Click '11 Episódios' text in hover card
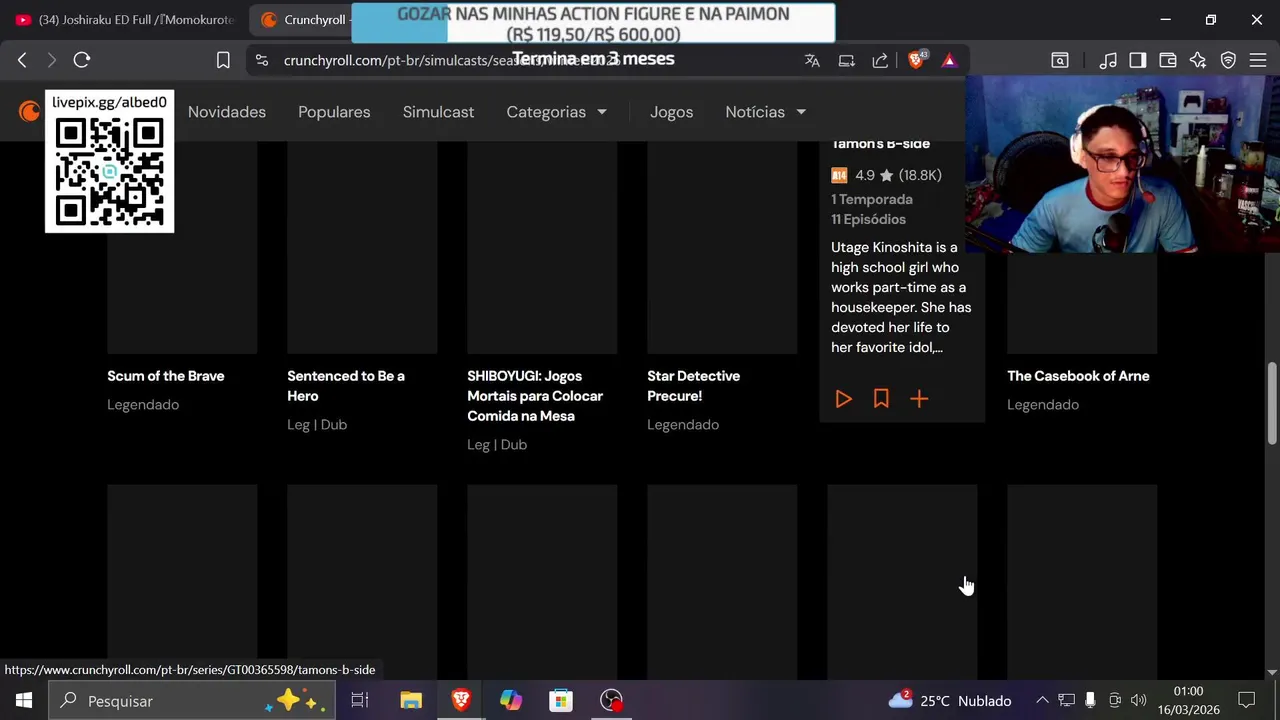Image resolution: width=1280 pixels, height=720 pixels. (x=868, y=219)
